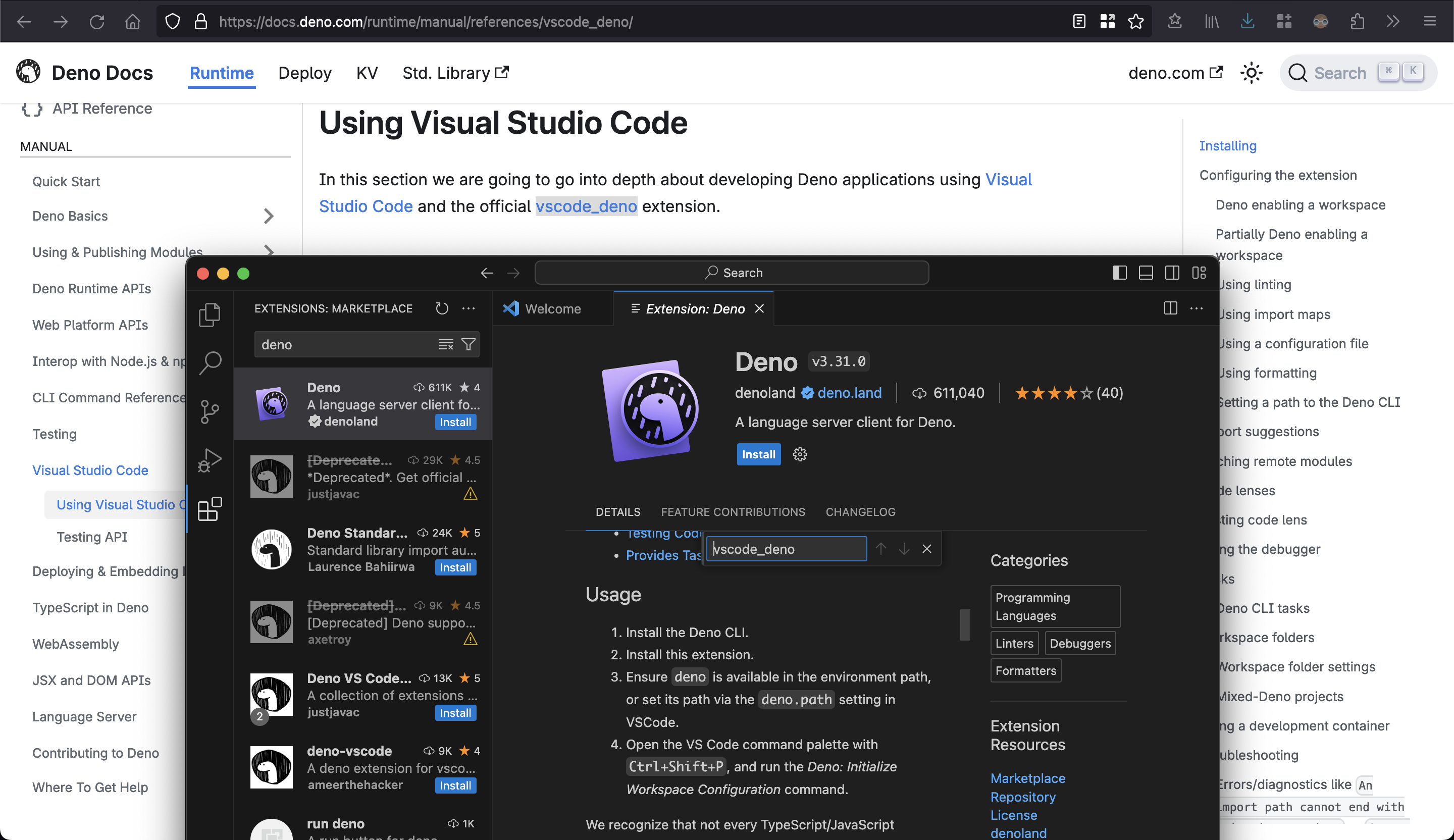Screen dimensions: 1454x840
Task: Show more Firefox toolbar items chevron
Action: click(1393, 22)
